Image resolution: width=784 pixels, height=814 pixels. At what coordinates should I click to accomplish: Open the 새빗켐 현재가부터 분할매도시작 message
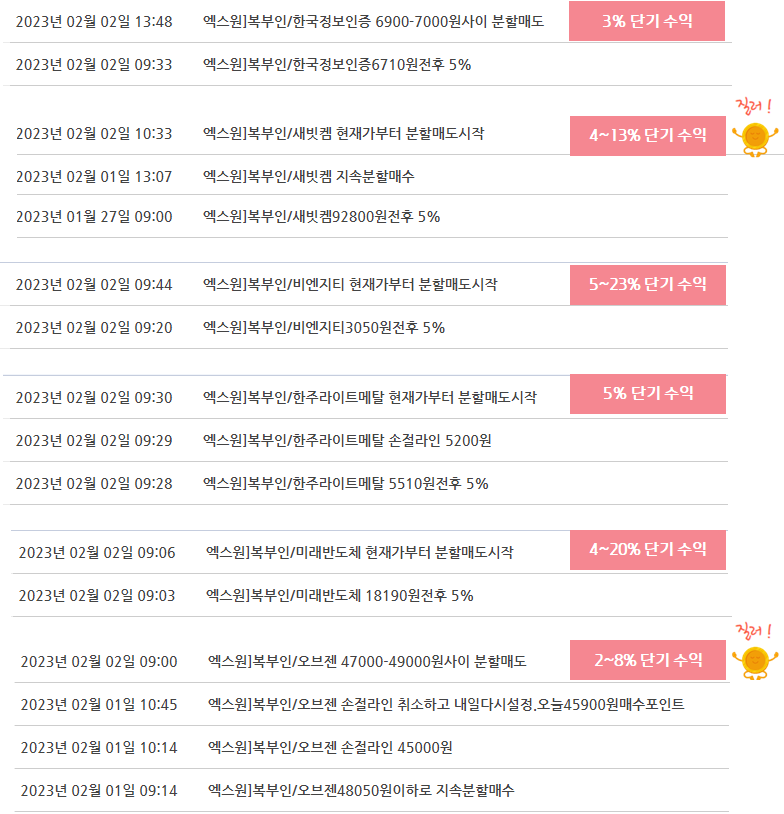click(343, 134)
